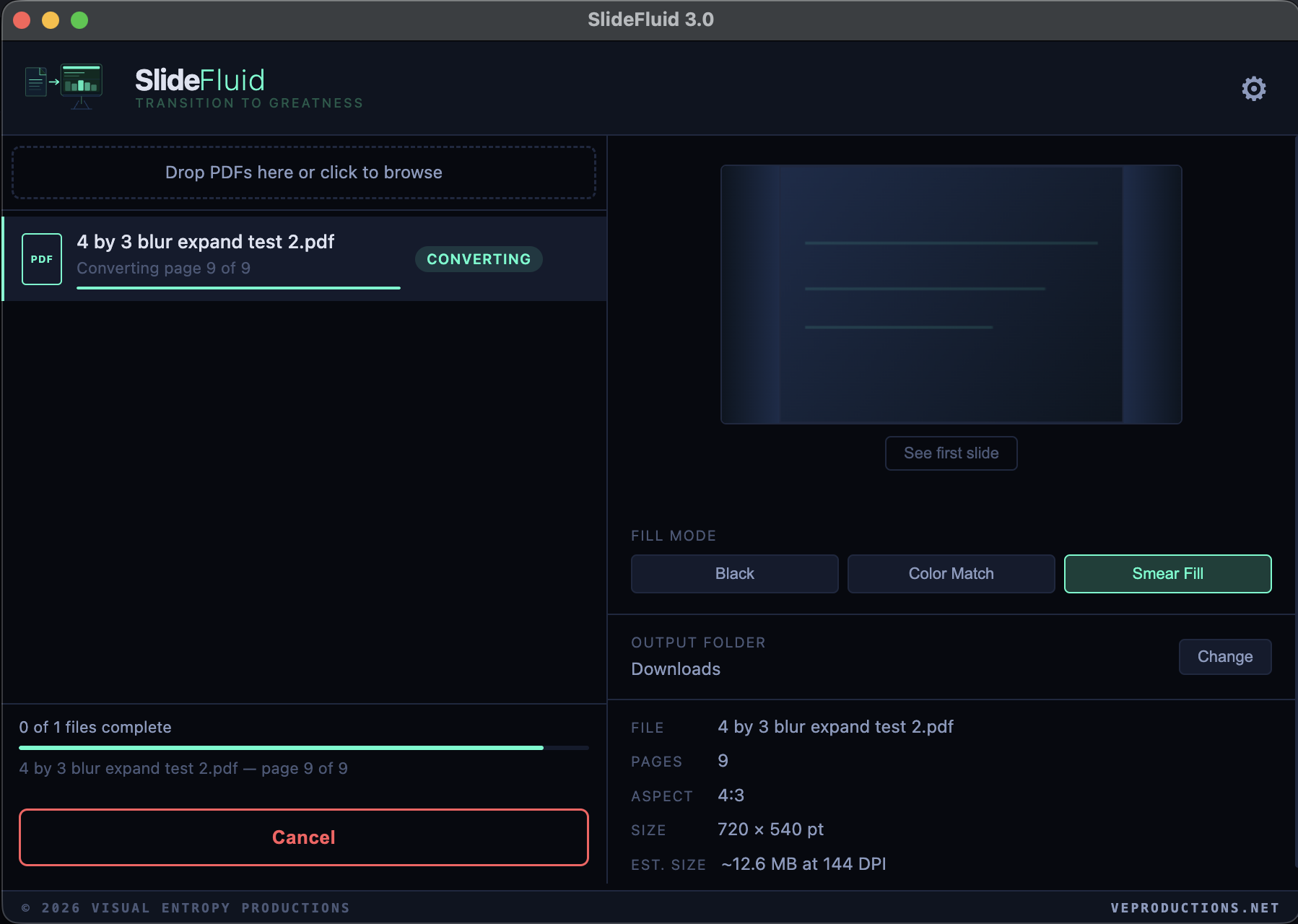Click the '720 × 540 pt' size value
Image resolution: width=1298 pixels, height=924 pixels.
[770, 829]
